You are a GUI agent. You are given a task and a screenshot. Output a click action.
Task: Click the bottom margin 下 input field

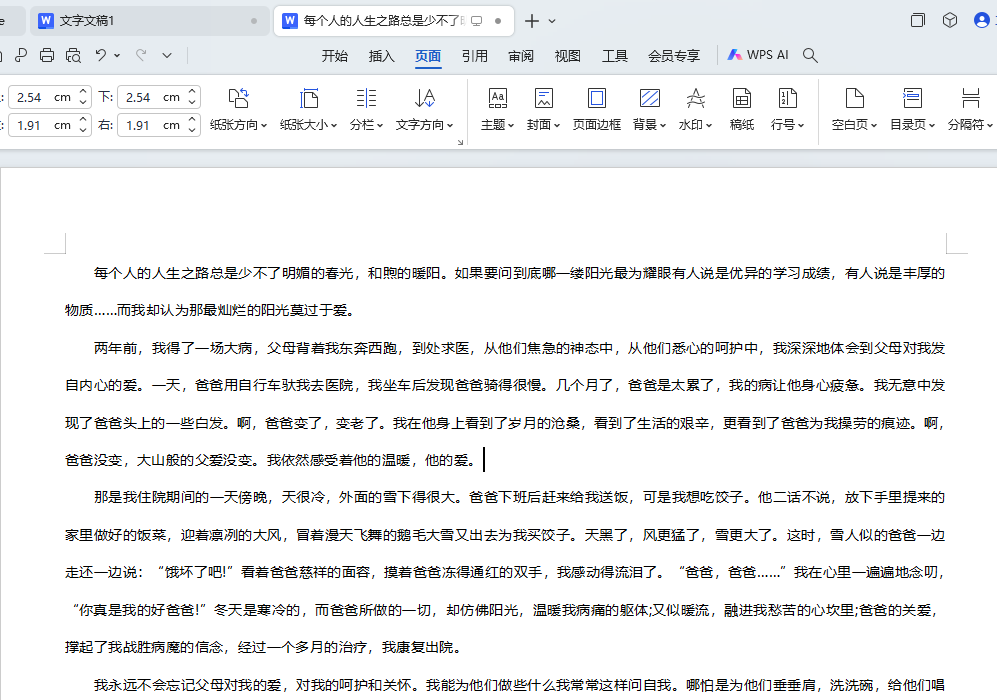click(150, 97)
